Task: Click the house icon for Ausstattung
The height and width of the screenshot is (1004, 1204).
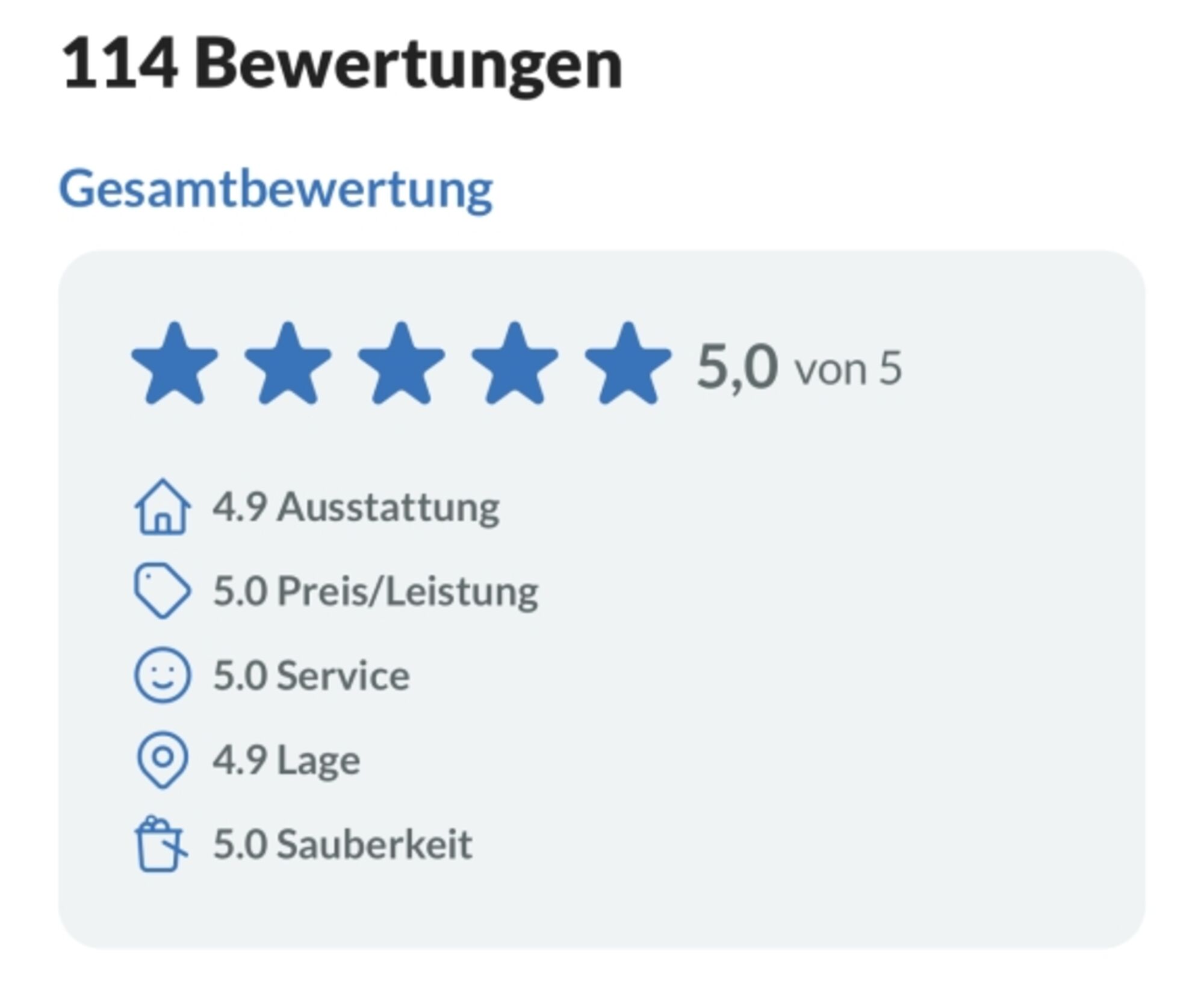Action: pos(162,507)
